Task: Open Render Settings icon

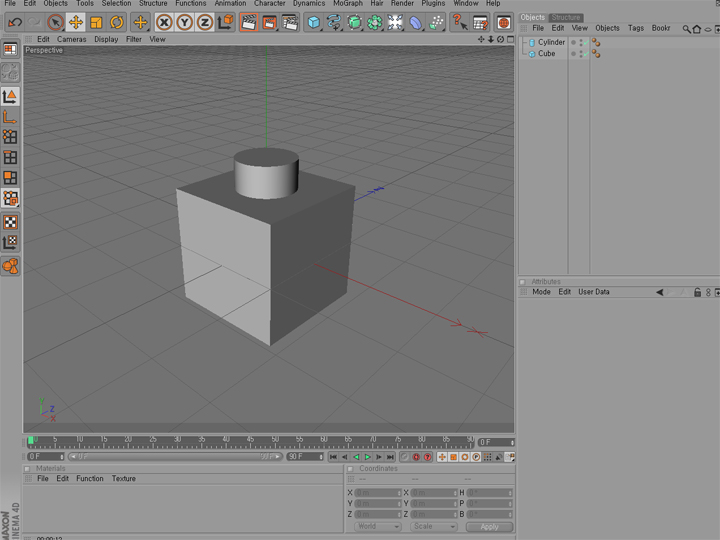Action: click(290, 22)
